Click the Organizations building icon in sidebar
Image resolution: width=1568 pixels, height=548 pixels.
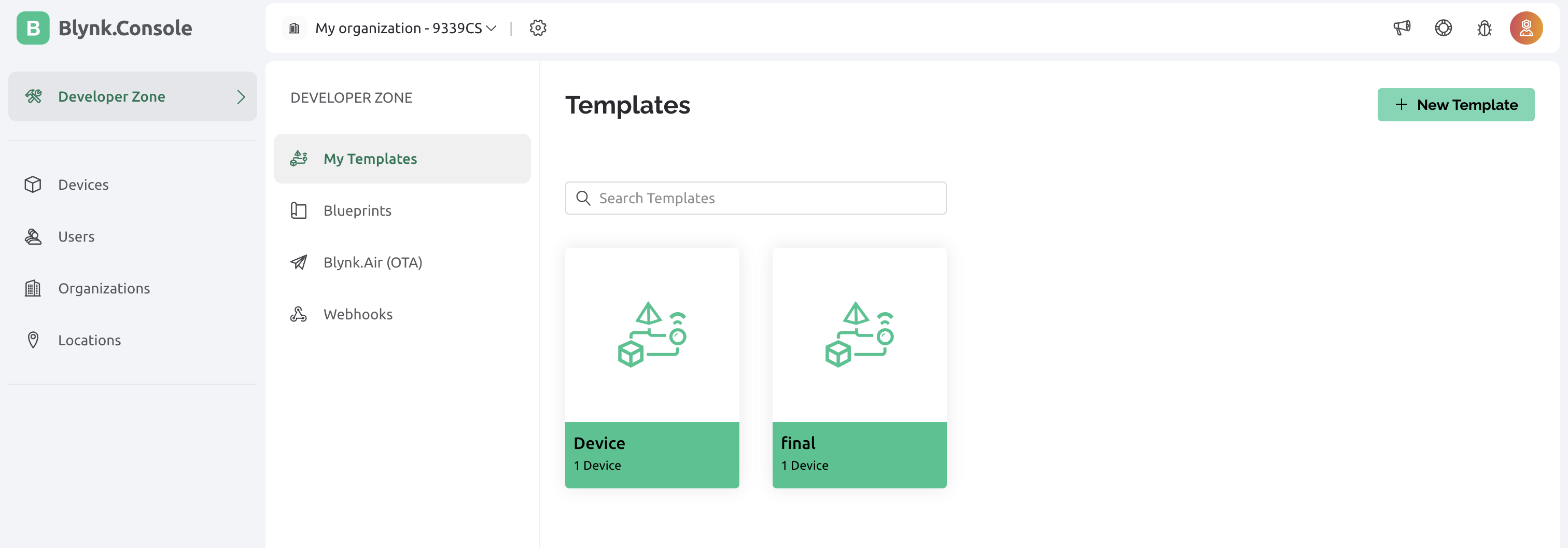[33, 288]
